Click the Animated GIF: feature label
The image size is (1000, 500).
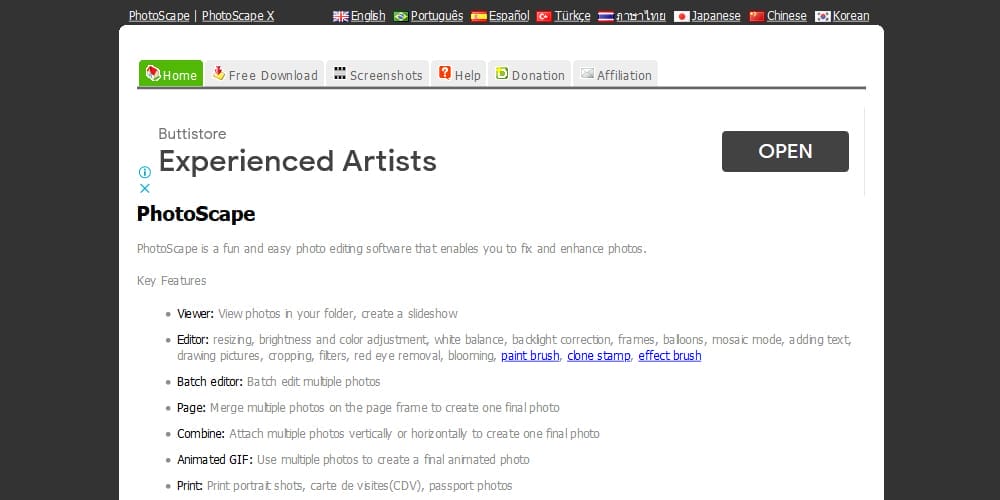tap(215, 460)
